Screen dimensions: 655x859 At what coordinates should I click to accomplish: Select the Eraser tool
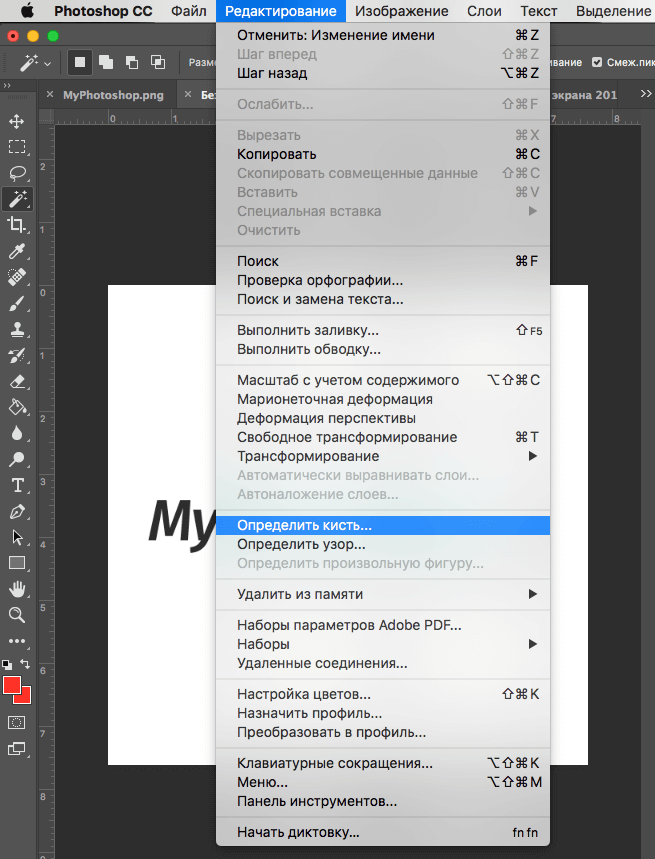16,381
